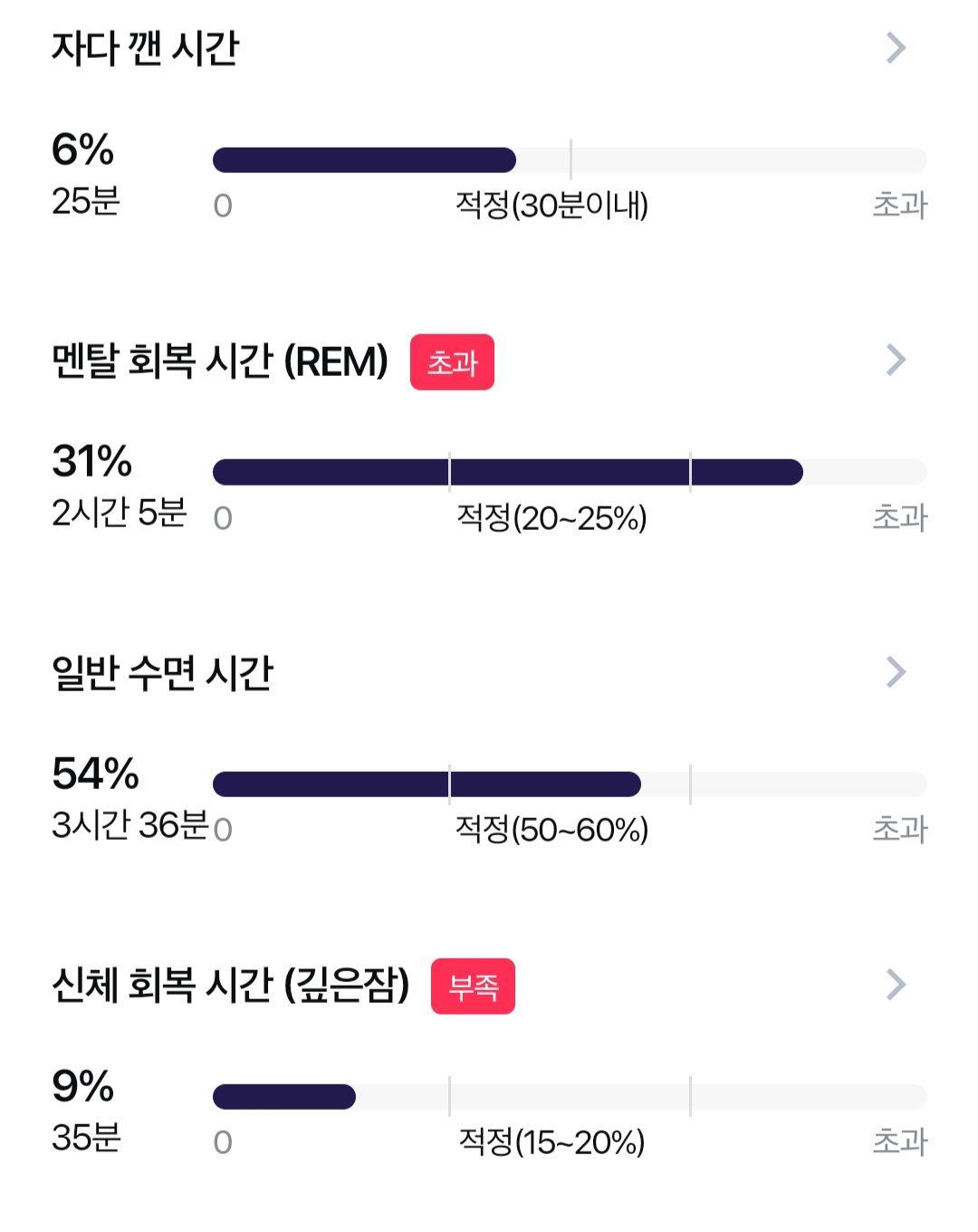Screen dimensions: 978x1232
Task: Expand the 일반 수면 시간 chevron
Action: point(896,672)
